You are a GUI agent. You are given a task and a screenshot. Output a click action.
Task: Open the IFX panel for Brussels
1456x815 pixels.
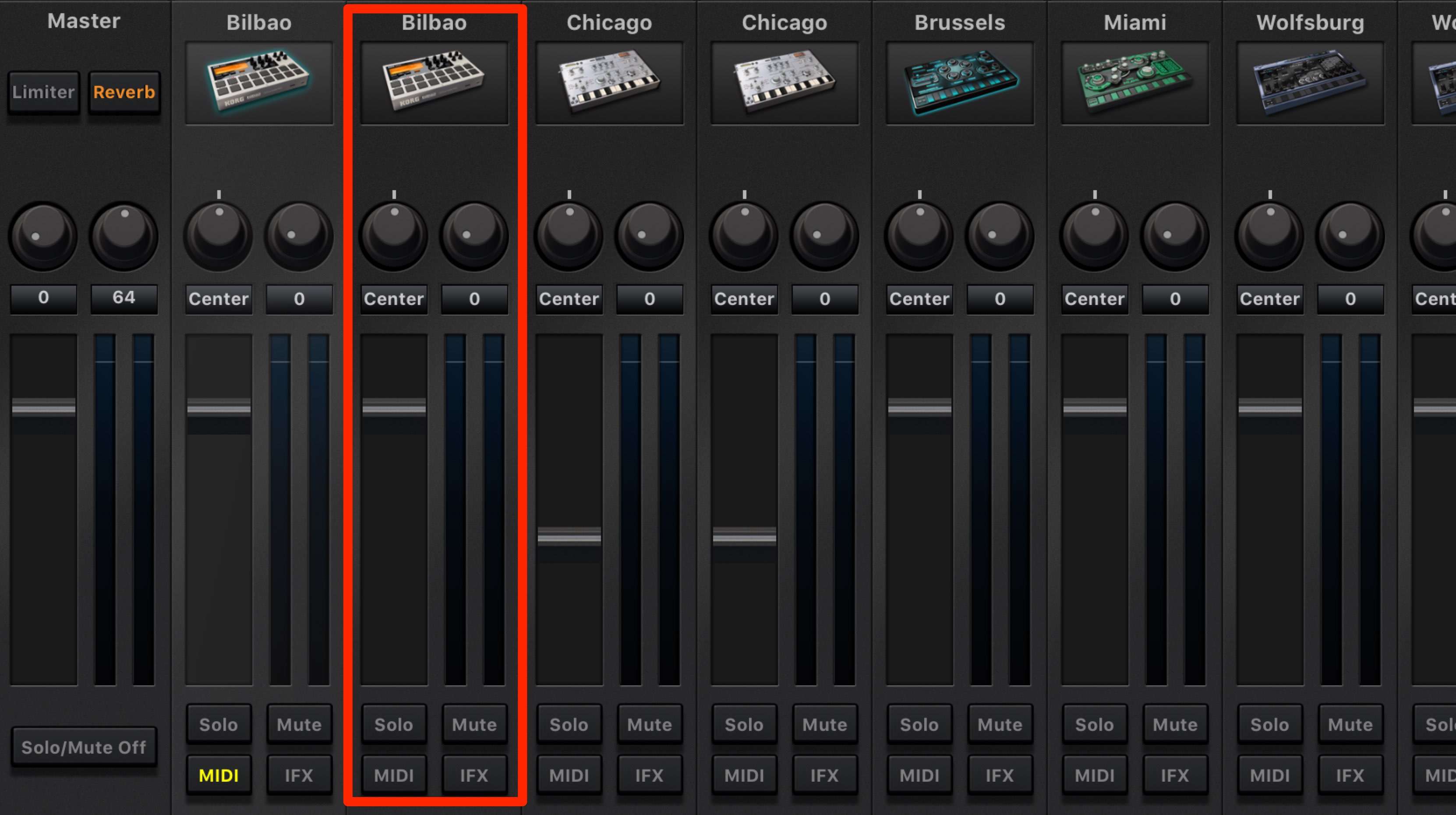pos(1000,775)
